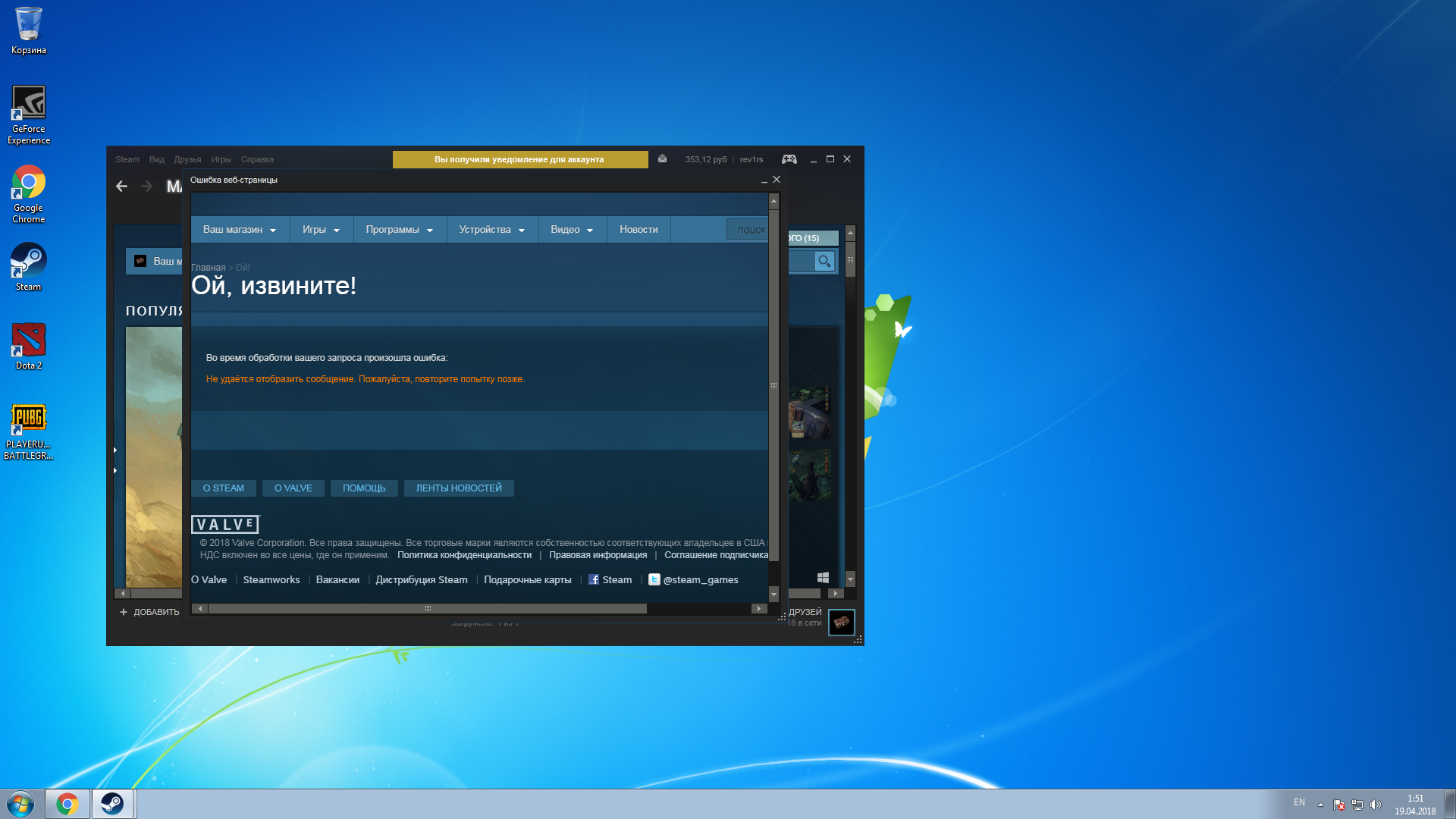Open the Twitter @steam_games icon
This screenshot has width=1456, height=819.
tap(654, 579)
